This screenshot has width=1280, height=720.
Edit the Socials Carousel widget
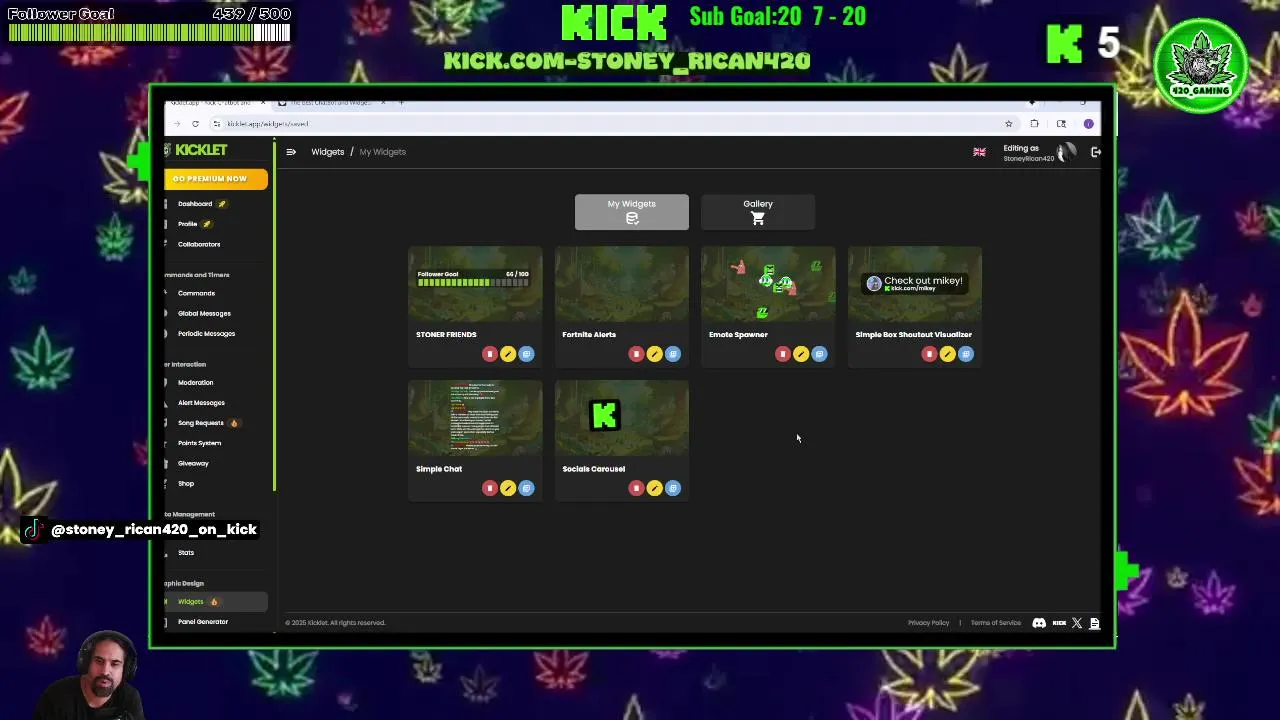click(x=654, y=488)
